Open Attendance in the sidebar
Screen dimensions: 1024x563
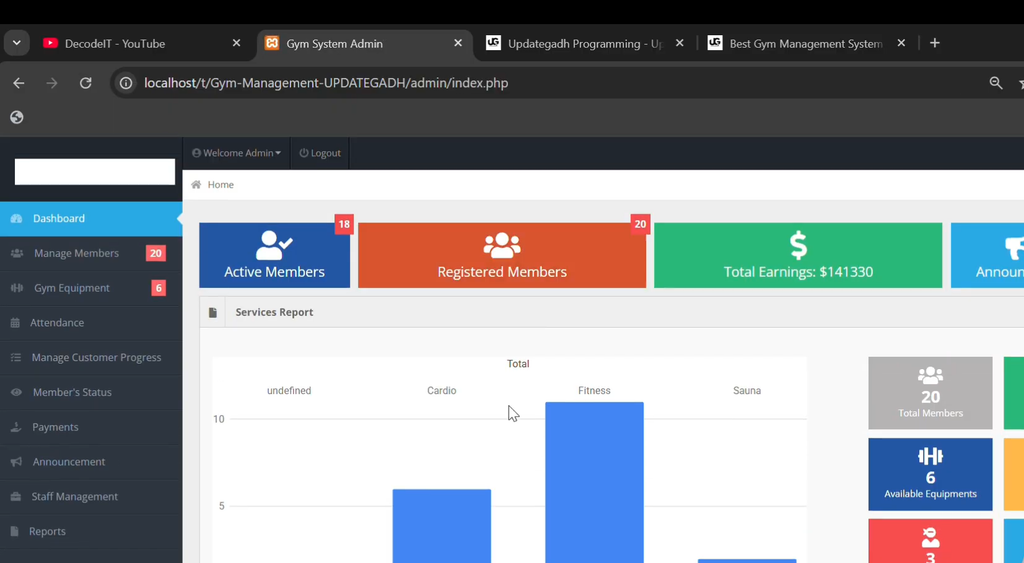(x=91, y=323)
